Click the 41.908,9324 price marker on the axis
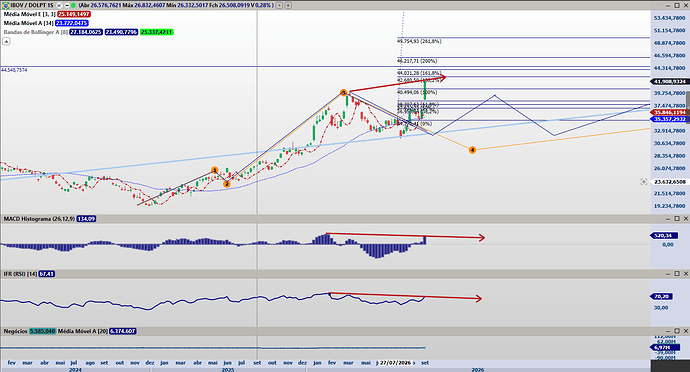 click(x=669, y=81)
